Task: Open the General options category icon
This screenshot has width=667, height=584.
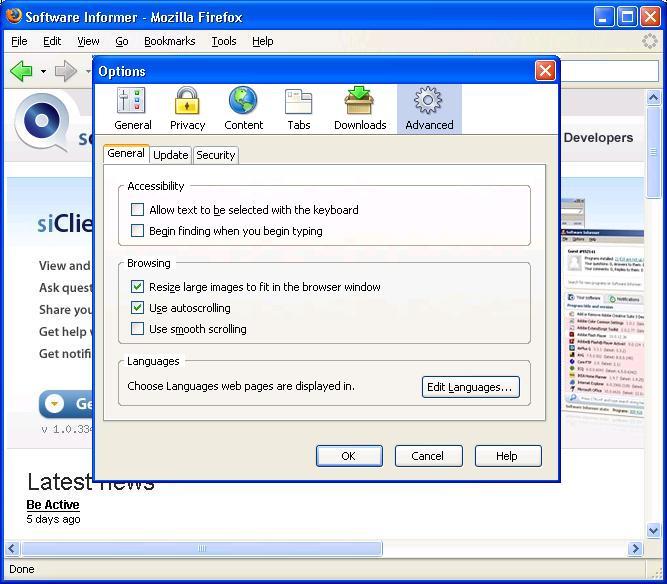Action: pos(132,109)
